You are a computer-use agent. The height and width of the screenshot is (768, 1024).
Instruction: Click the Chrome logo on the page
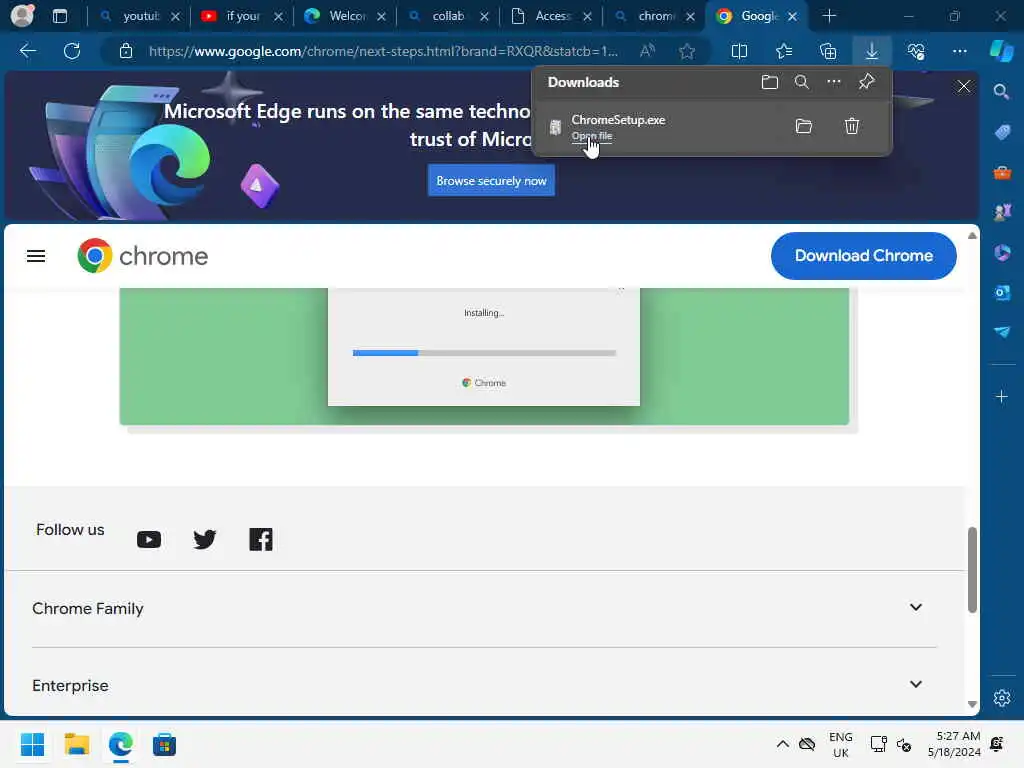(142, 256)
